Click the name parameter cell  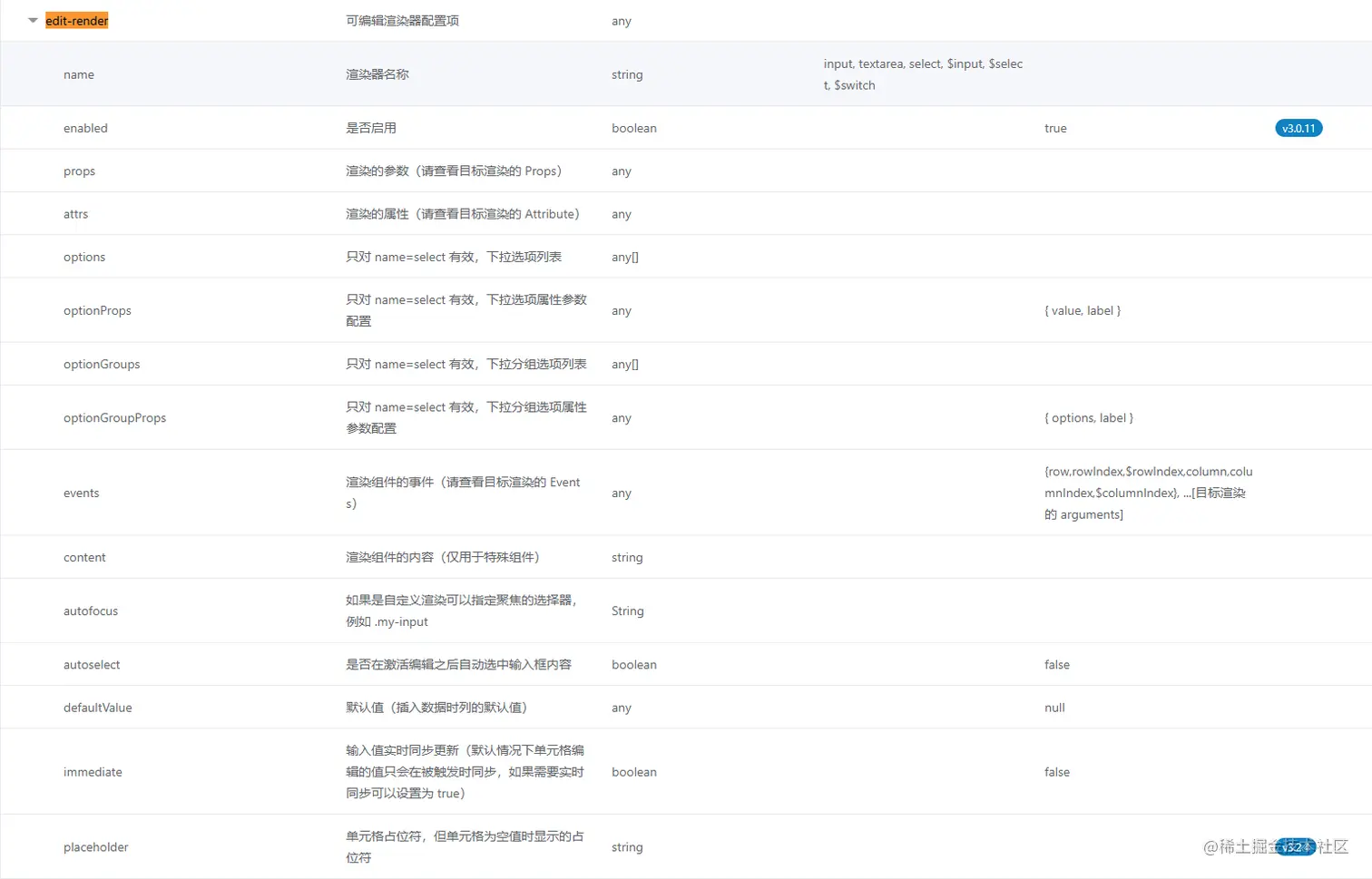point(79,74)
